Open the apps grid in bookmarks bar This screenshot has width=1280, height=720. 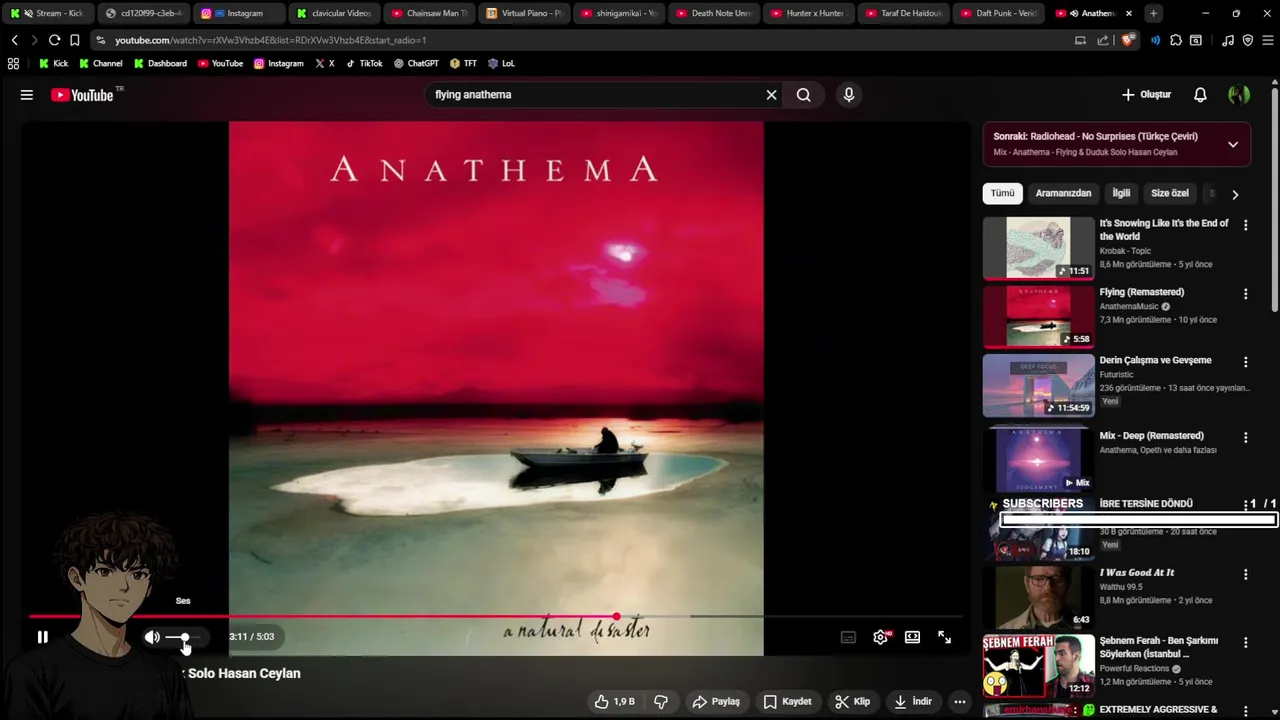click(13, 63)
